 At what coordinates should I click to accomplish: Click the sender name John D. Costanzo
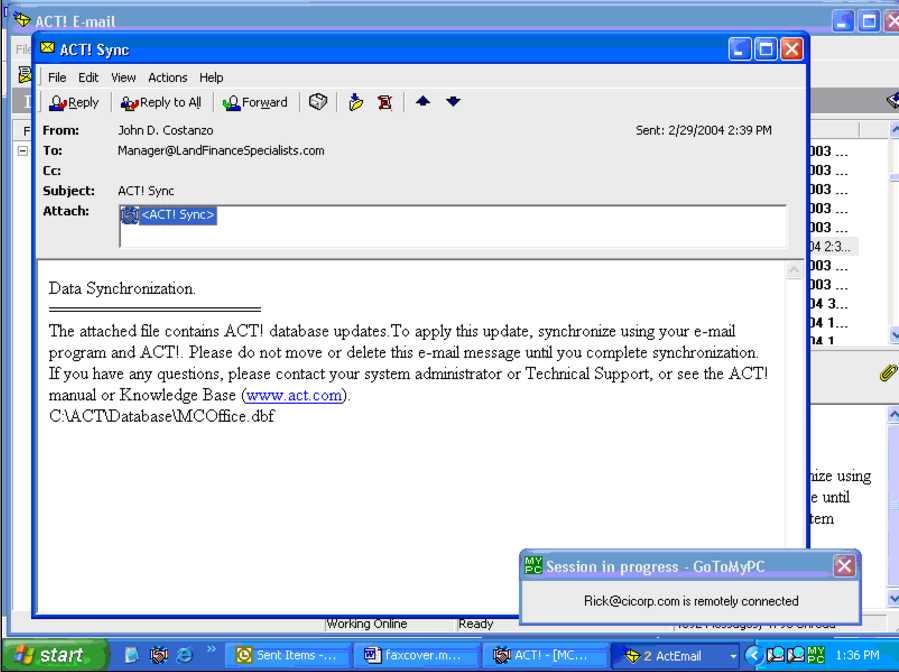pos(165,131)
